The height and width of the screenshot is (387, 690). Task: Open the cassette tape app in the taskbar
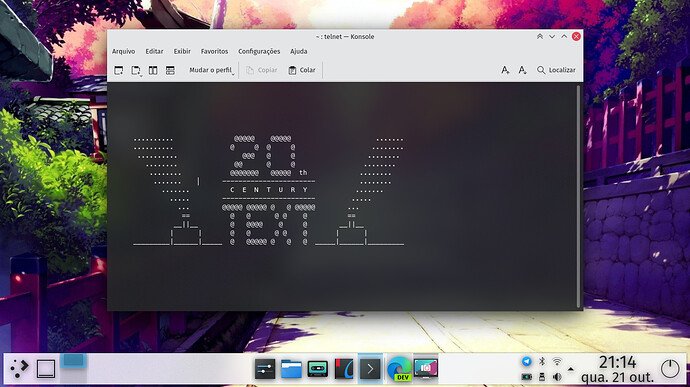[x=317, y=369]
